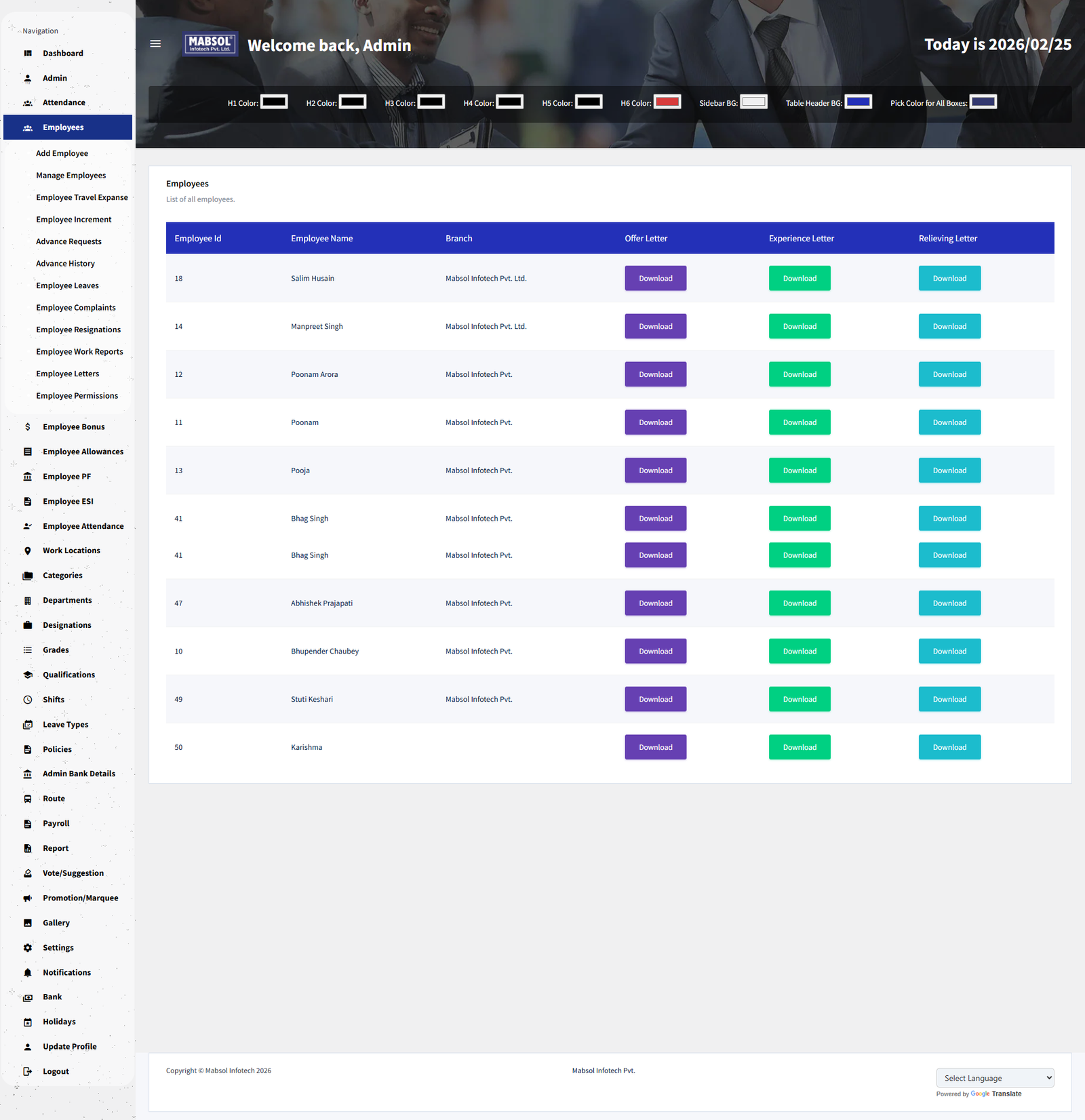The image size is (1085, 1120).
Task: Open the H6 Color red swatch
Action: pos(667,102)
